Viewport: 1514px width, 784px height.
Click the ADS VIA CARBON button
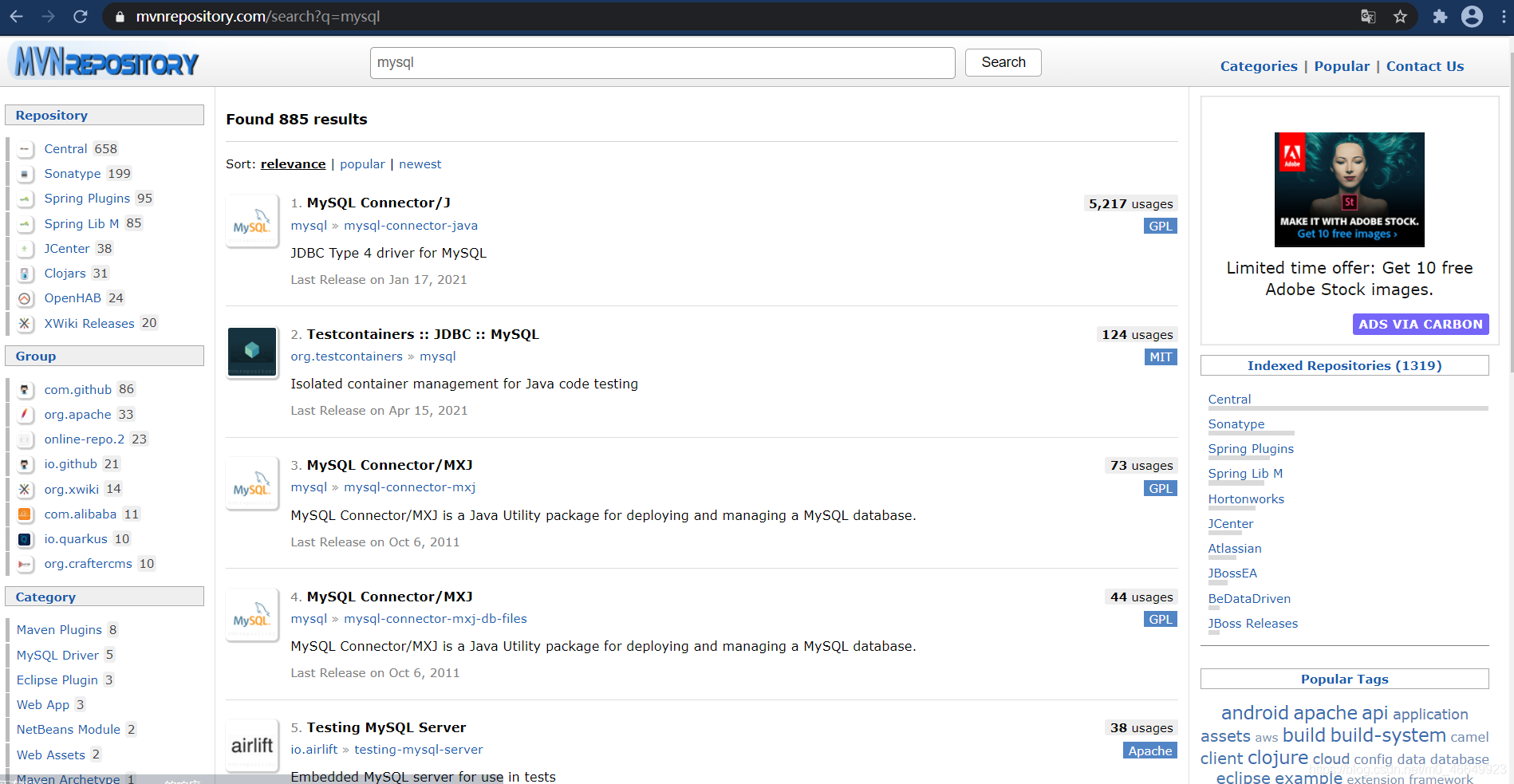1421,324
